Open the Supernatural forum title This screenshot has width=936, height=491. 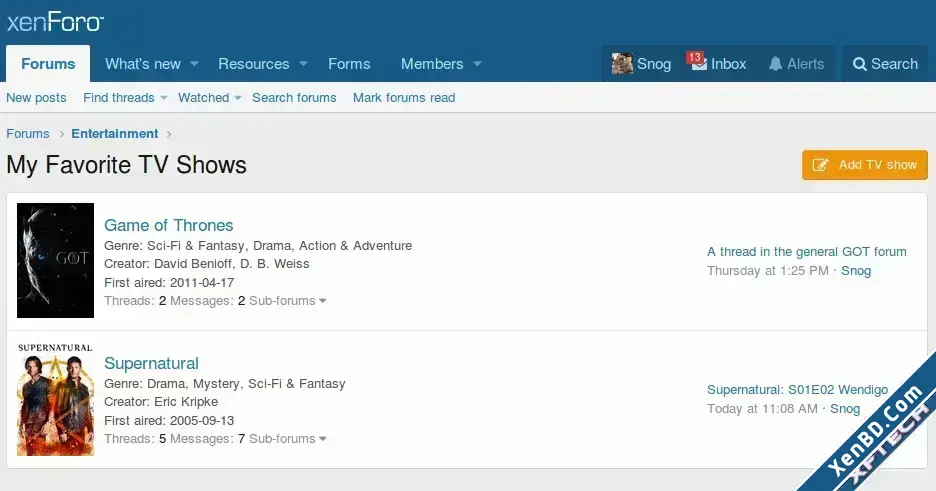(151, 363)
